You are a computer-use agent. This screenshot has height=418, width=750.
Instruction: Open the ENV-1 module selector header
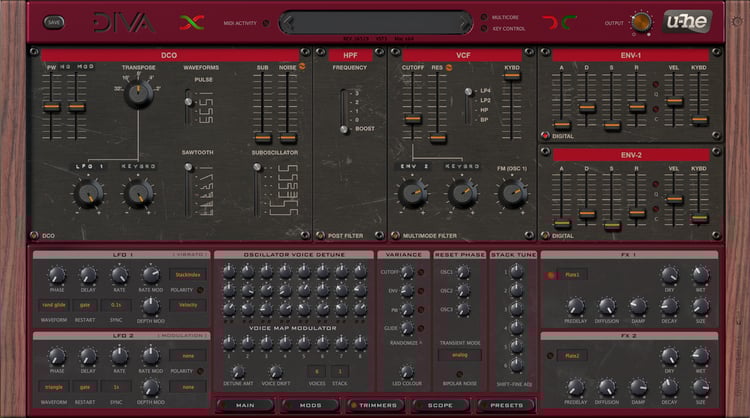(x=630, y=55)
